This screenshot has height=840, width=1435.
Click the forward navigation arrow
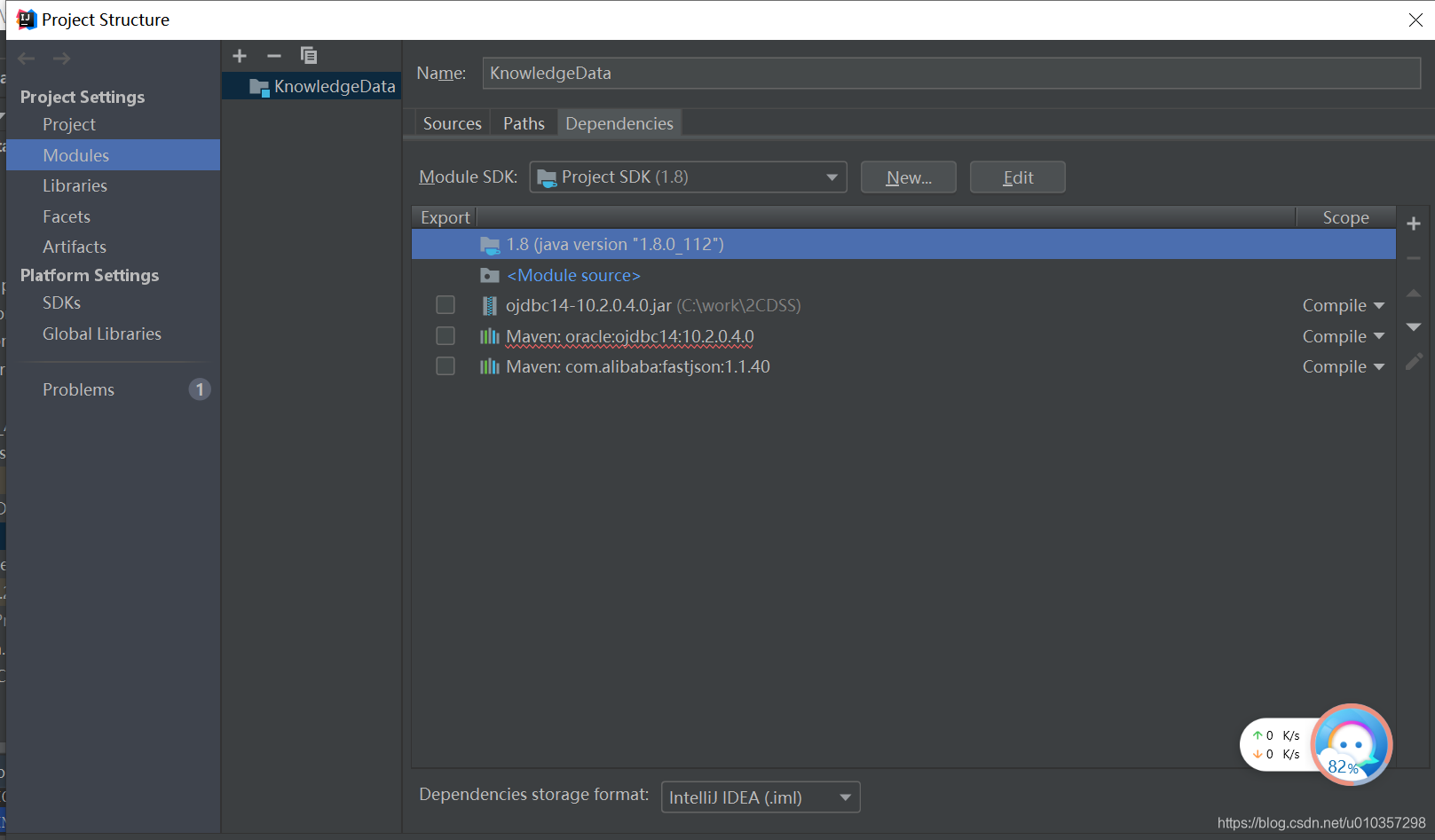[x=60, y=58]
